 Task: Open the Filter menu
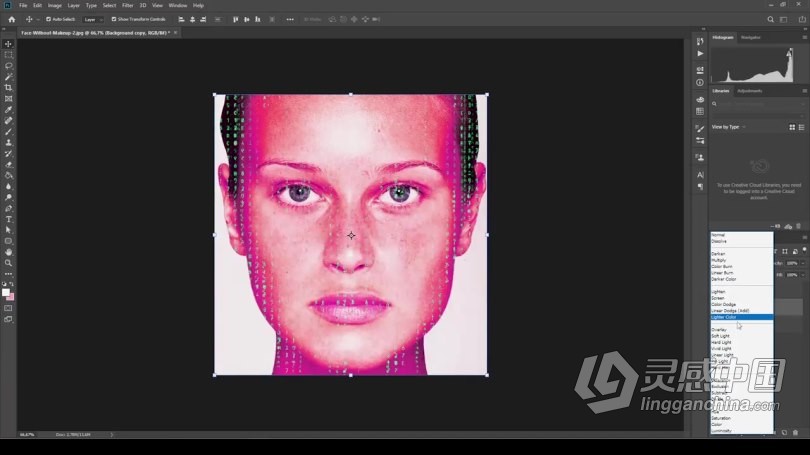coord(128,5)
